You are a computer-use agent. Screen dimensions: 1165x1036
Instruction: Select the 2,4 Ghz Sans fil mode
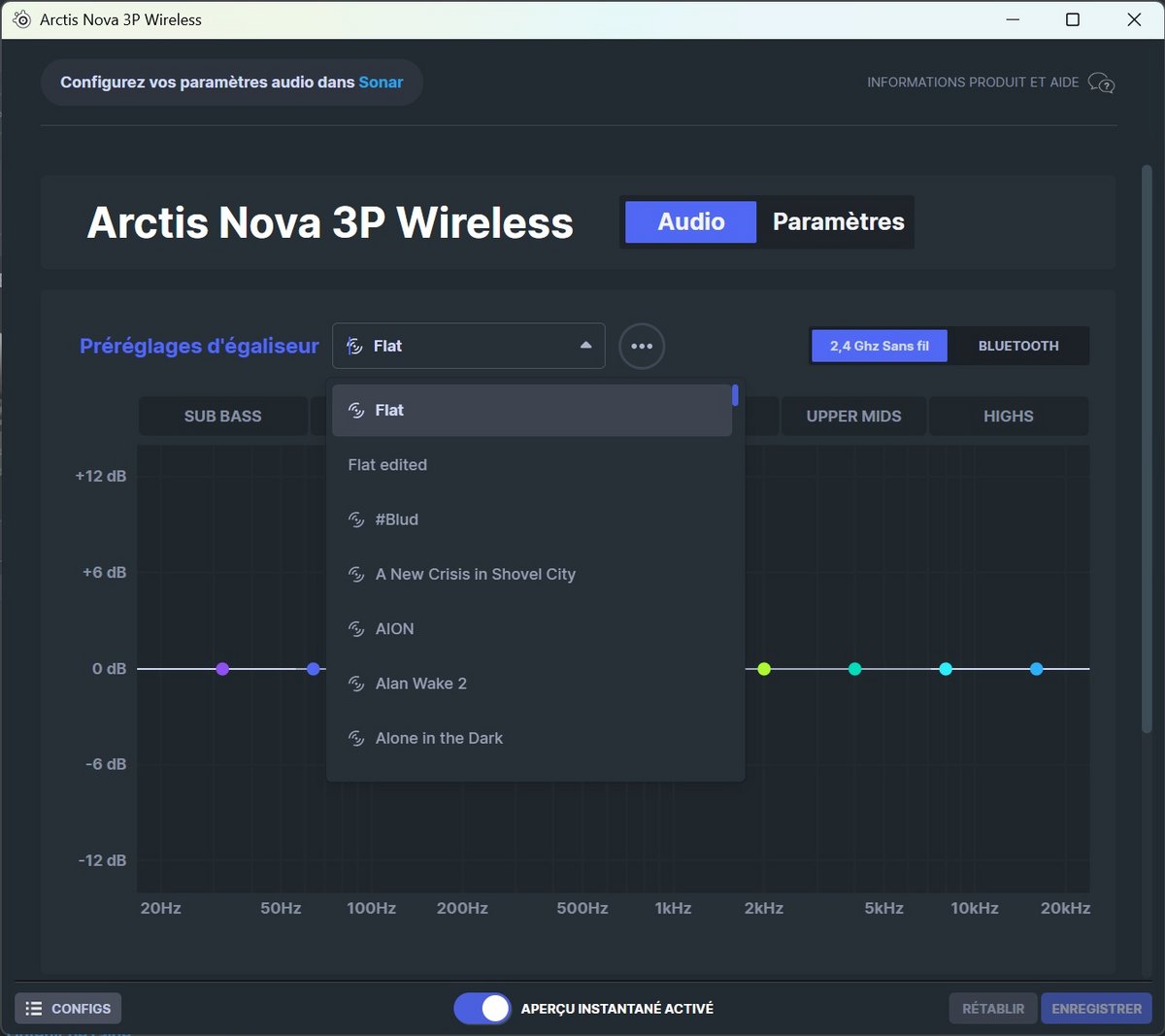pyautogui.click(x=880, y=346)
